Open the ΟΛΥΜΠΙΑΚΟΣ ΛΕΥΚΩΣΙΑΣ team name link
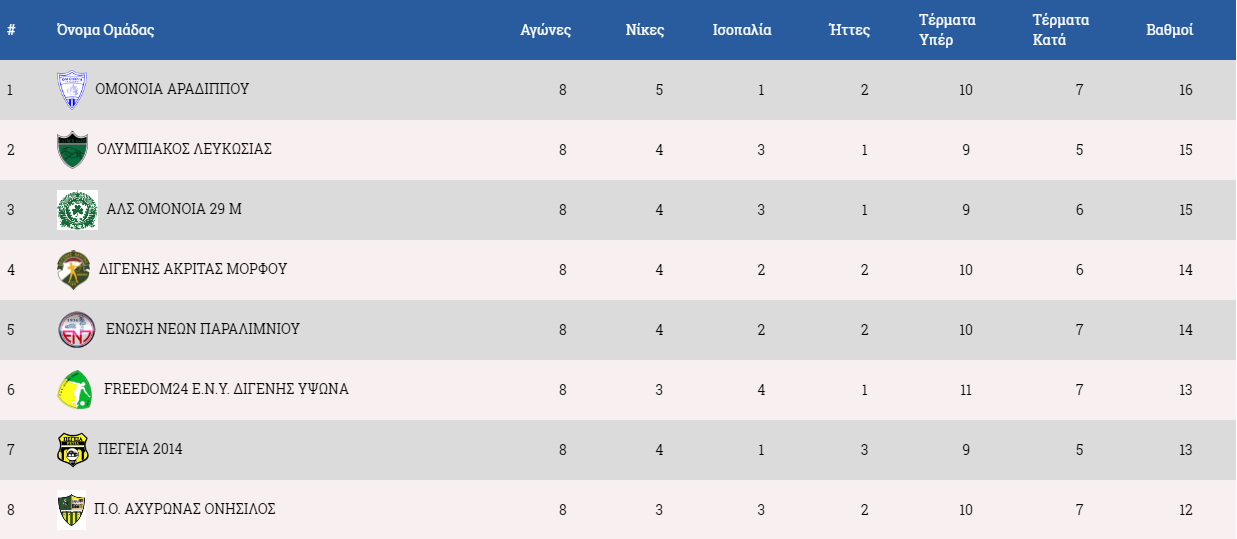 pos(184,149)
